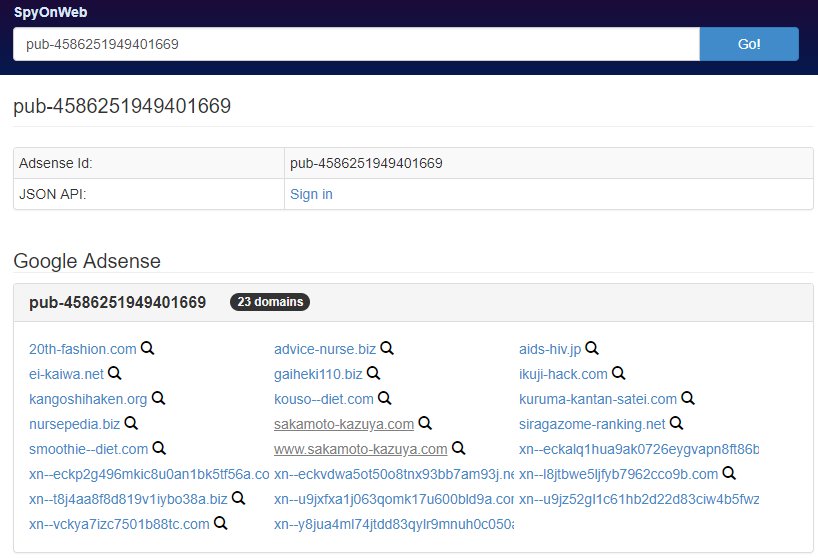Open the nursepedia.biz domain link
Image resolution: width=818 pixels, height=558 pixels.
tap(75, 424)
